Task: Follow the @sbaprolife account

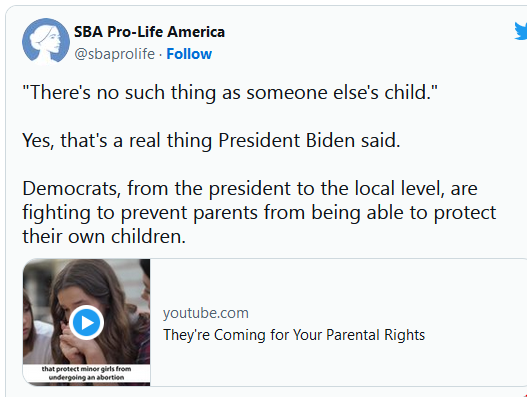Action: coord(189,54)
